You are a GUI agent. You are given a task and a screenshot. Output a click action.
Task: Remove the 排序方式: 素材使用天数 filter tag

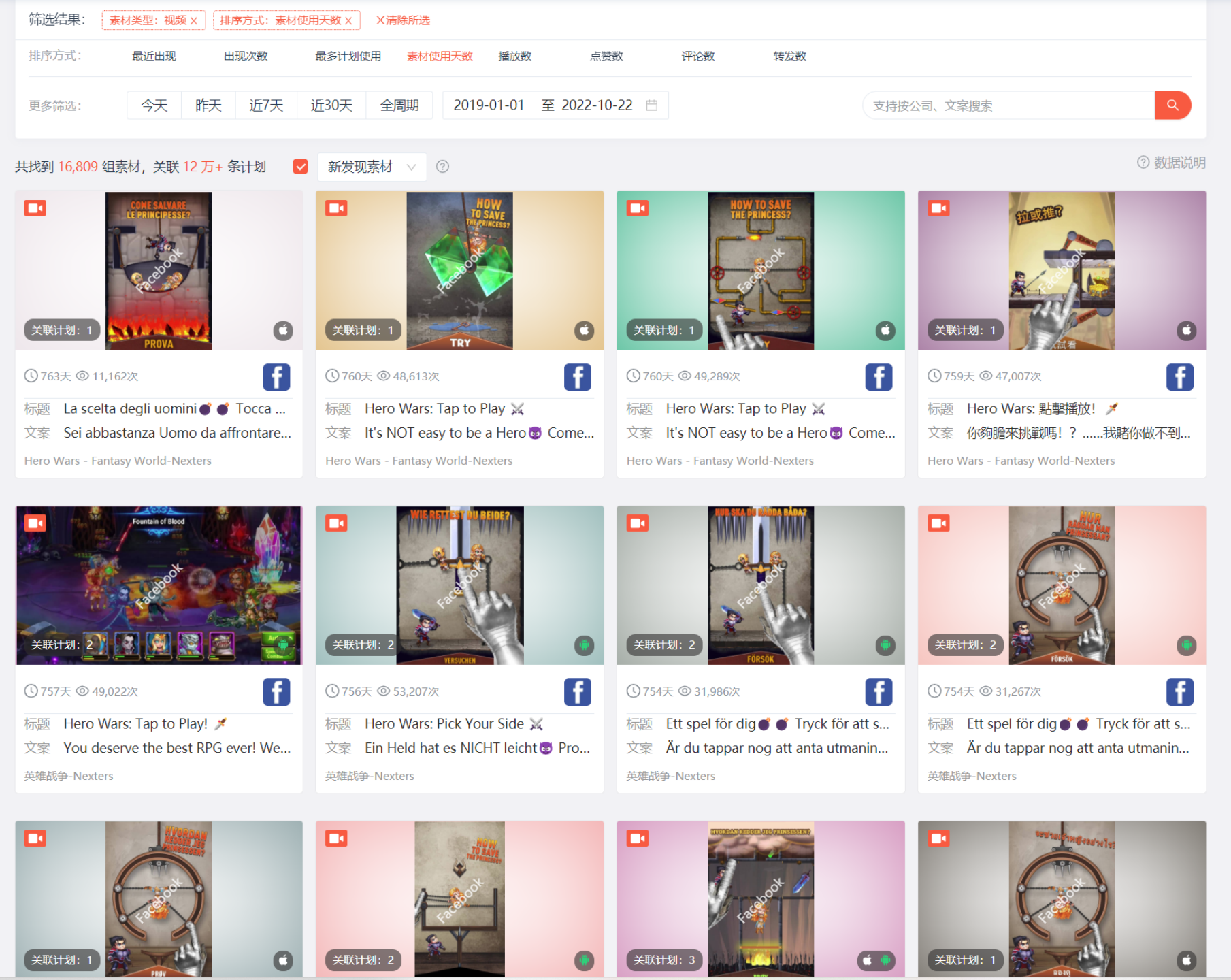pyautogui.click(x=348, y=21)
